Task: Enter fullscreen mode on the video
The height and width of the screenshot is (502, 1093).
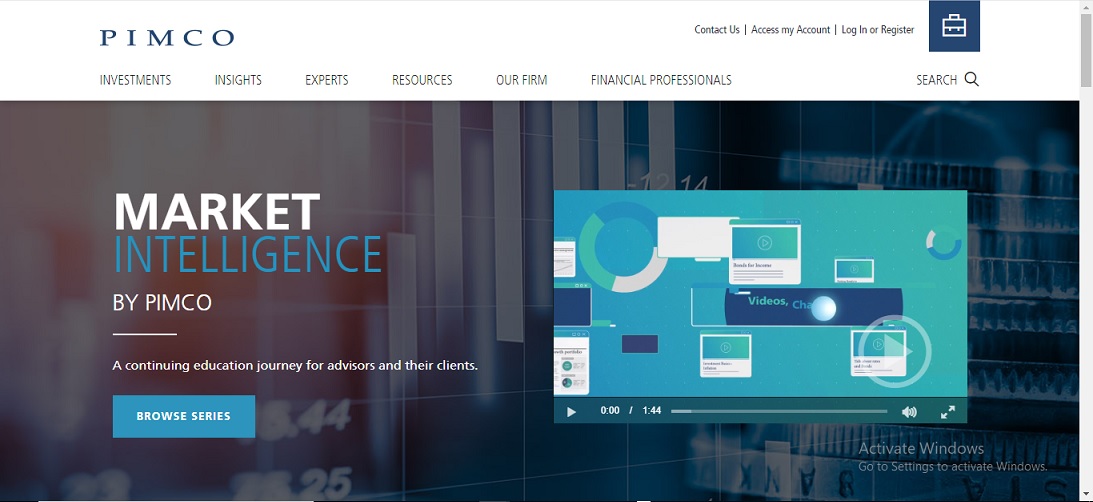Action: (x=948, y=411)
